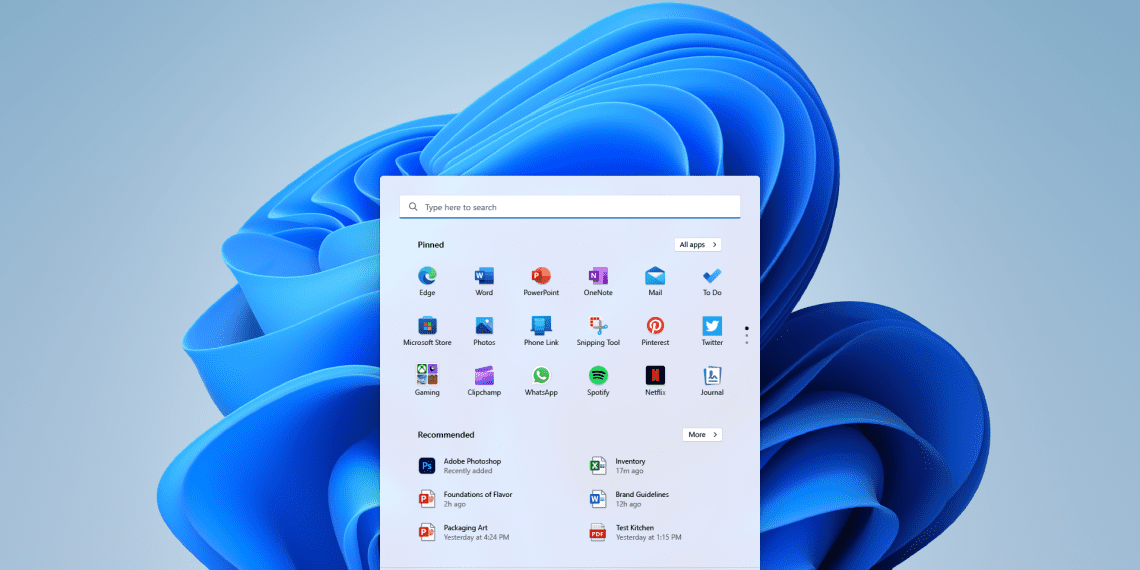Open the recommended Inventory spreadsheet
1140x570 pixels.
(629, 466)
